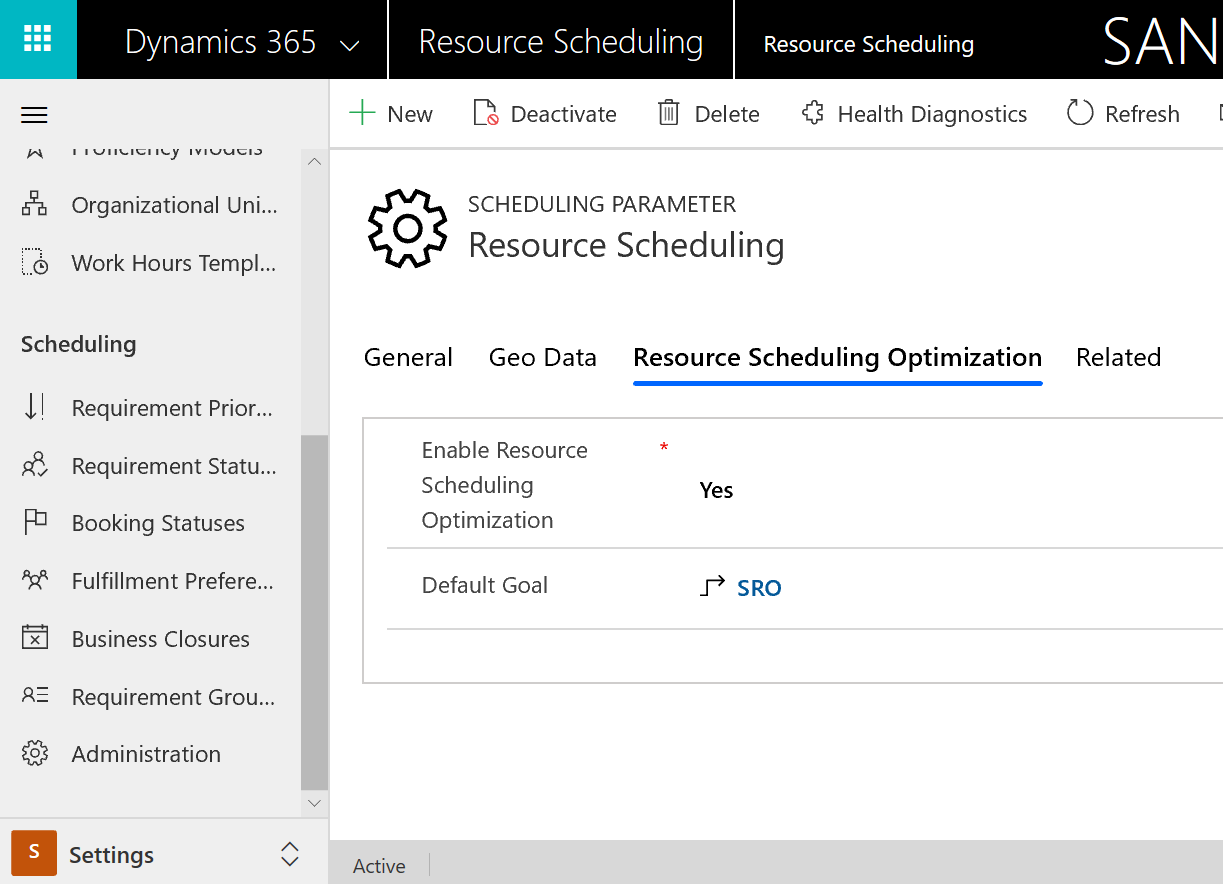
Task: Expand the Dynamics 365 dropdown chevron
Action: coord(350,45)
